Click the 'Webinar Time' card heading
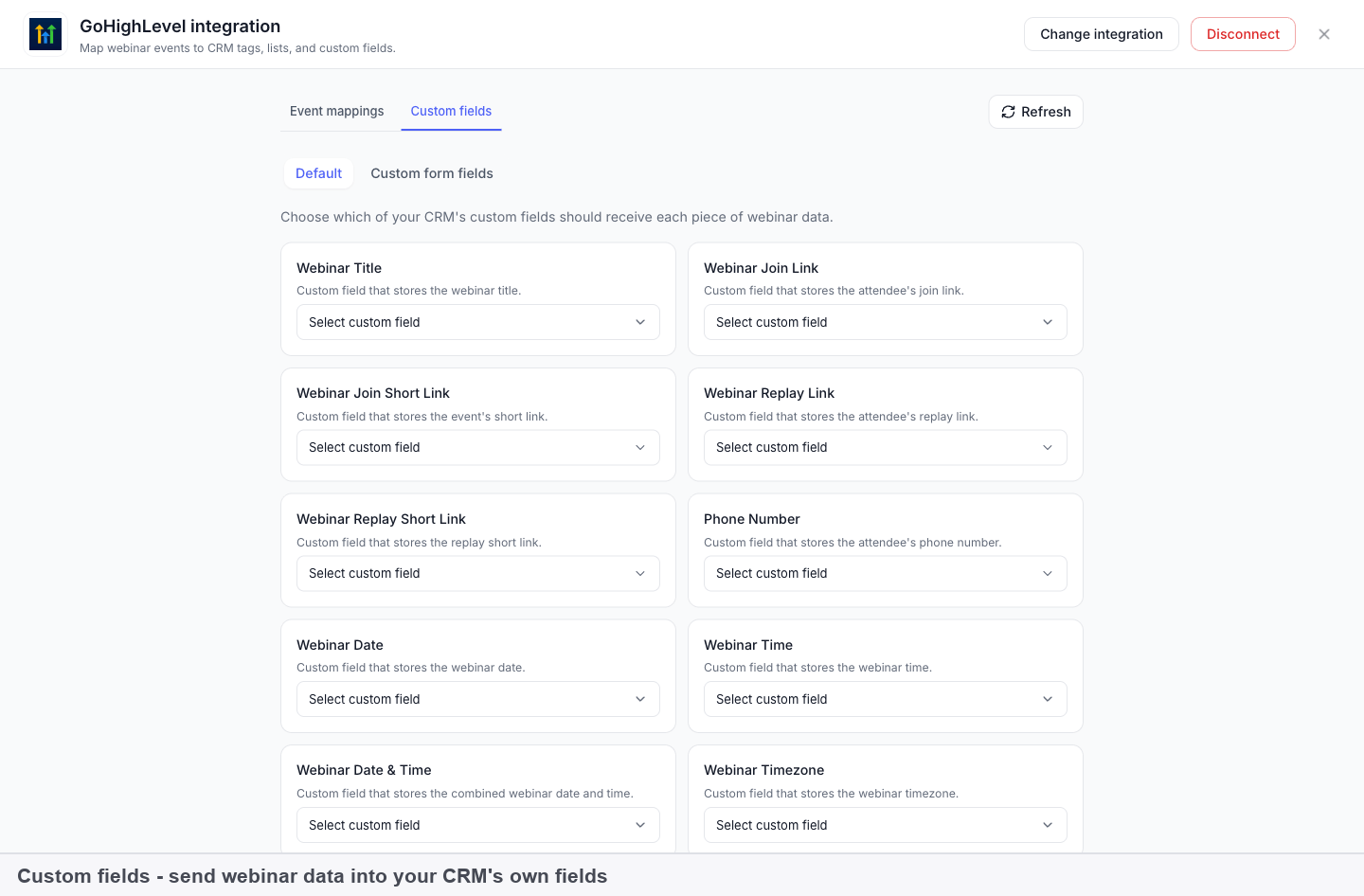 click(x=748, y=645)
